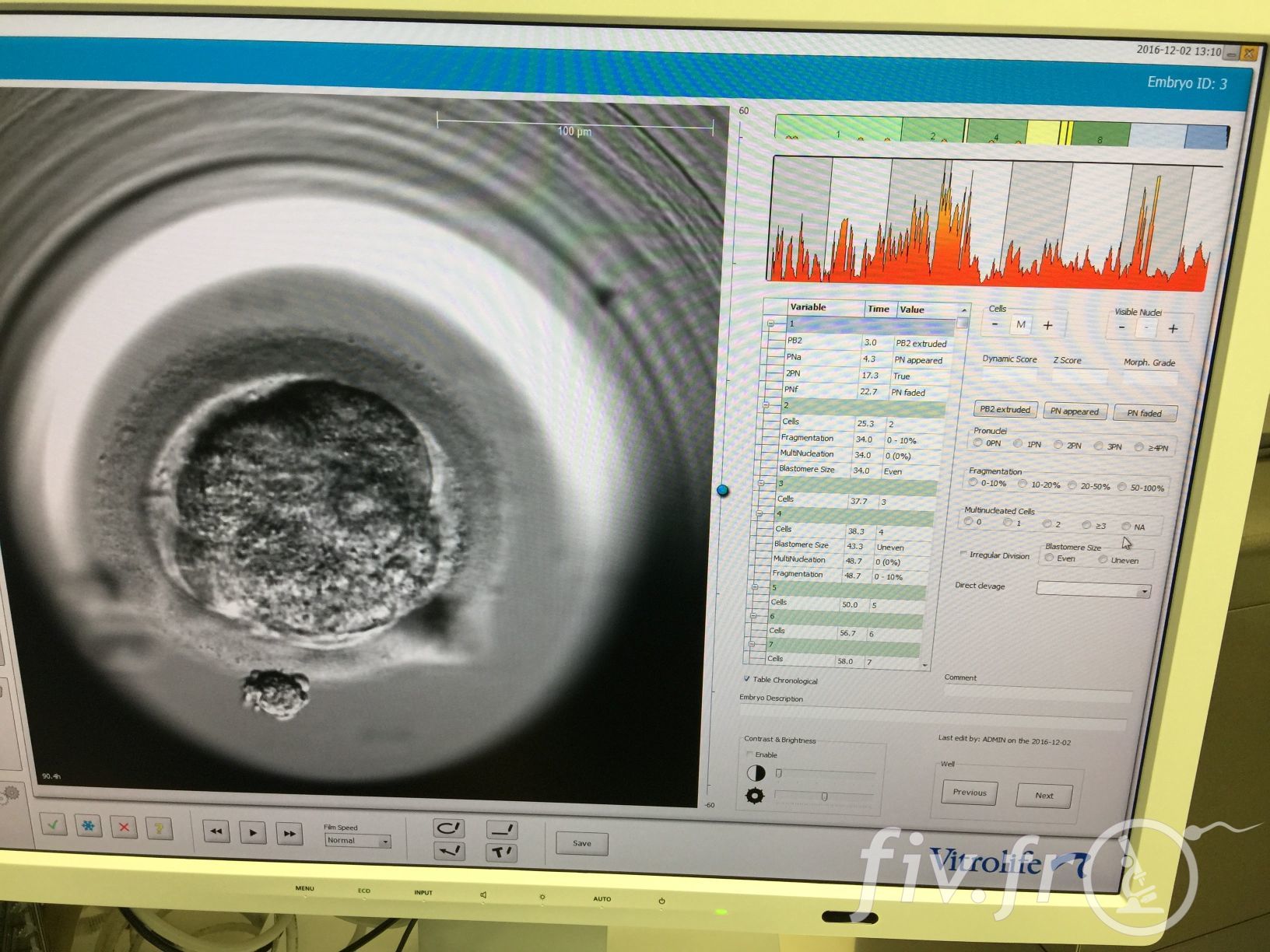Adjust the contrast slider
Viewport: 1270px width, 952px height.
825,773
